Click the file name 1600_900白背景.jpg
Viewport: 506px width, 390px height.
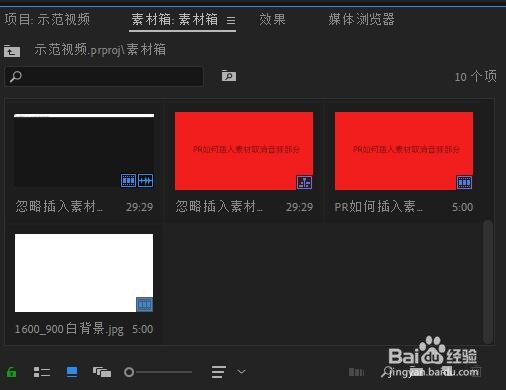(x=69, y=329)
